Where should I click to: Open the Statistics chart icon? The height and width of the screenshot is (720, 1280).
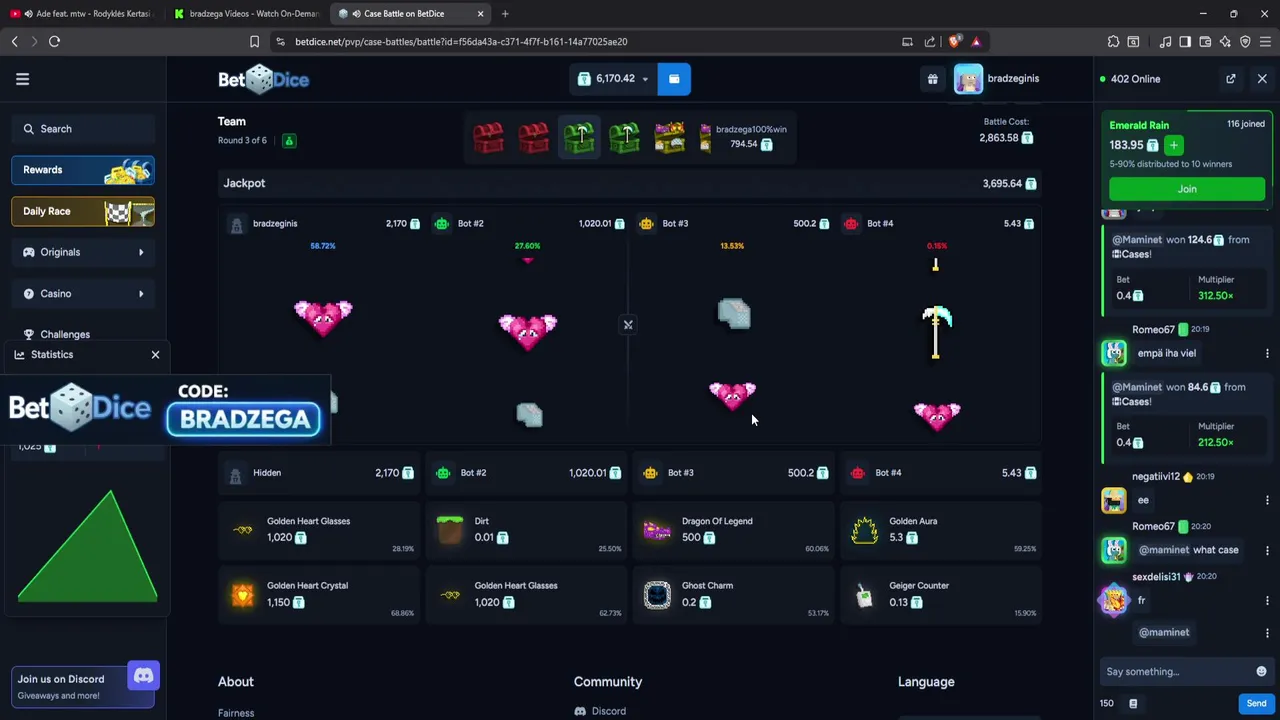point(19,354)
